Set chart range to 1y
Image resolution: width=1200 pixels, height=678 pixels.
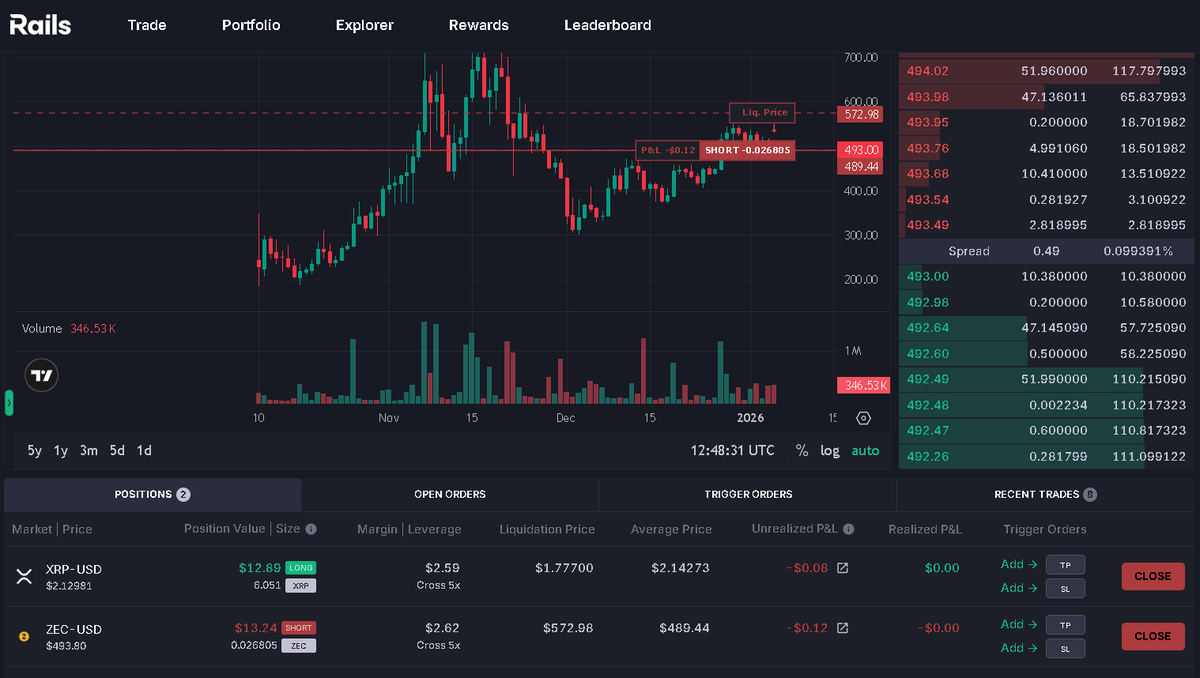[x=61, y=451]
